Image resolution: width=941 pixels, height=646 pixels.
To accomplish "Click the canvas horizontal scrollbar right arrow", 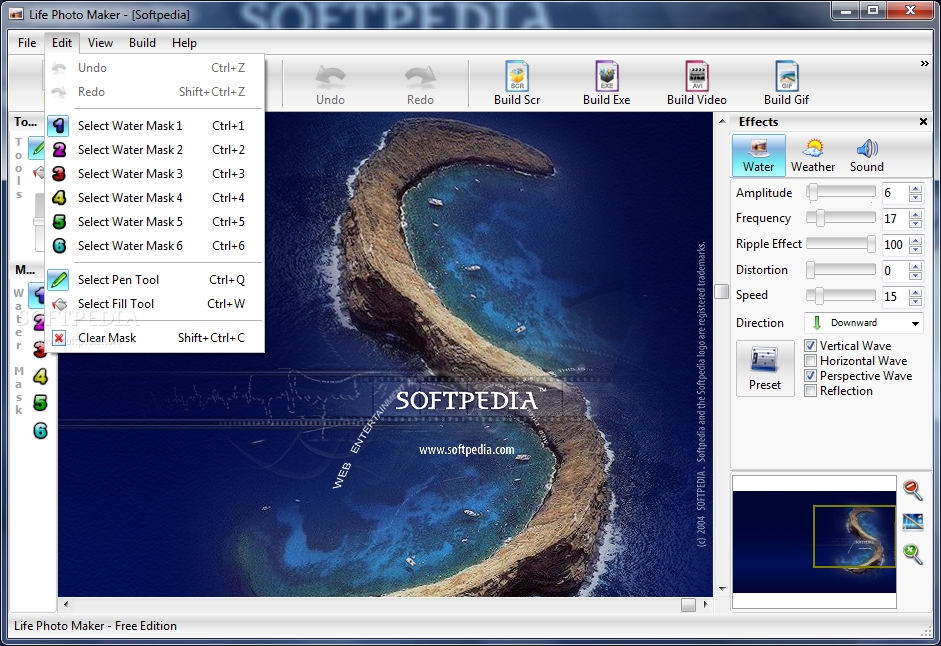I will coord(705,605).
